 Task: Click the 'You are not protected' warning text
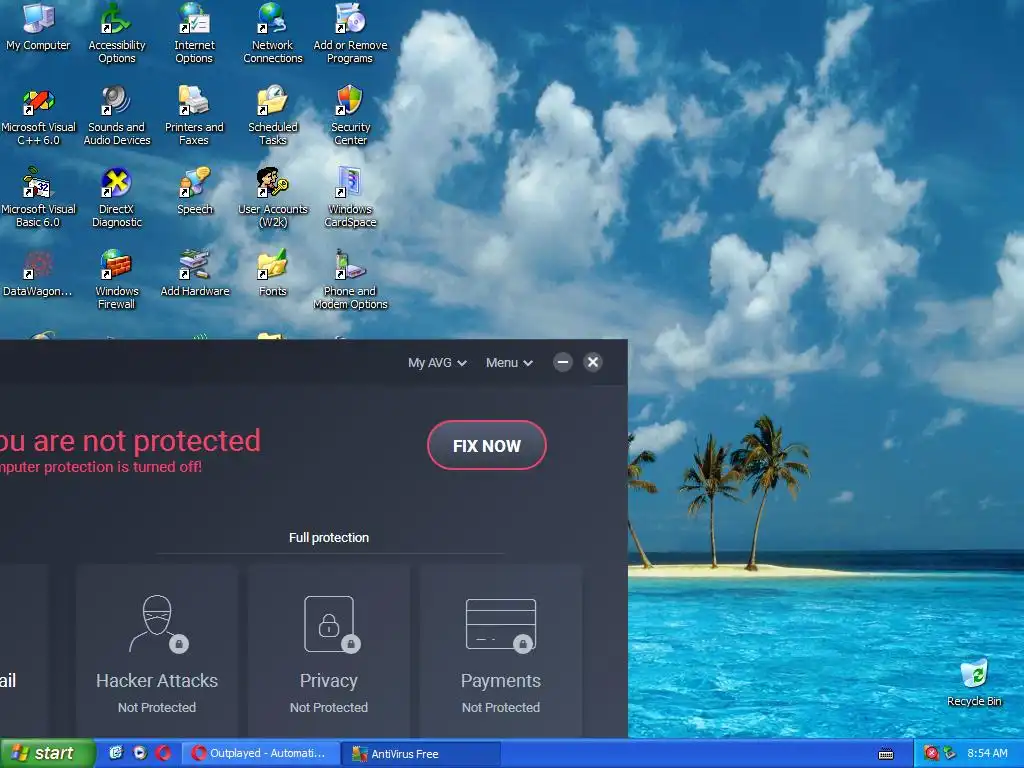coord(130,441)
